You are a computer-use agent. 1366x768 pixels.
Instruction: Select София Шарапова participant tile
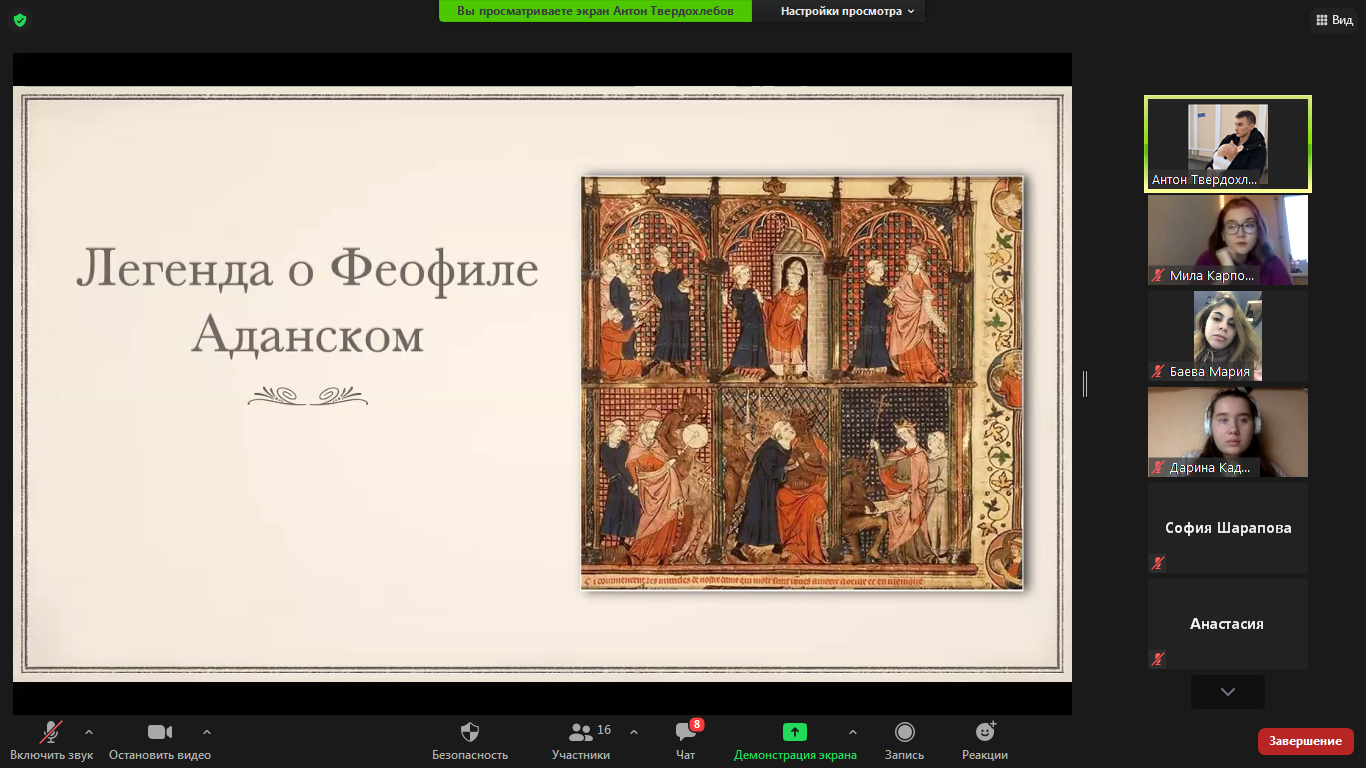[1228, 528]
